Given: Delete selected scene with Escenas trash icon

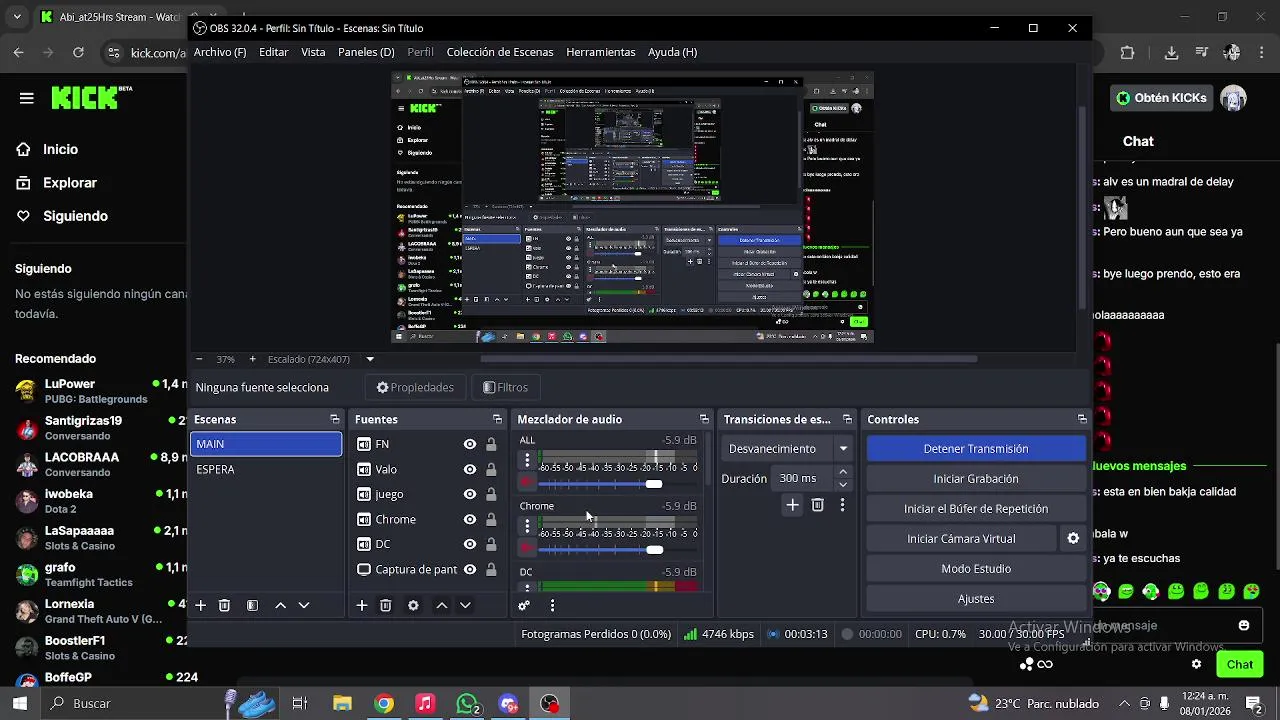Looking at the screenshot, I should pos(224,605).
